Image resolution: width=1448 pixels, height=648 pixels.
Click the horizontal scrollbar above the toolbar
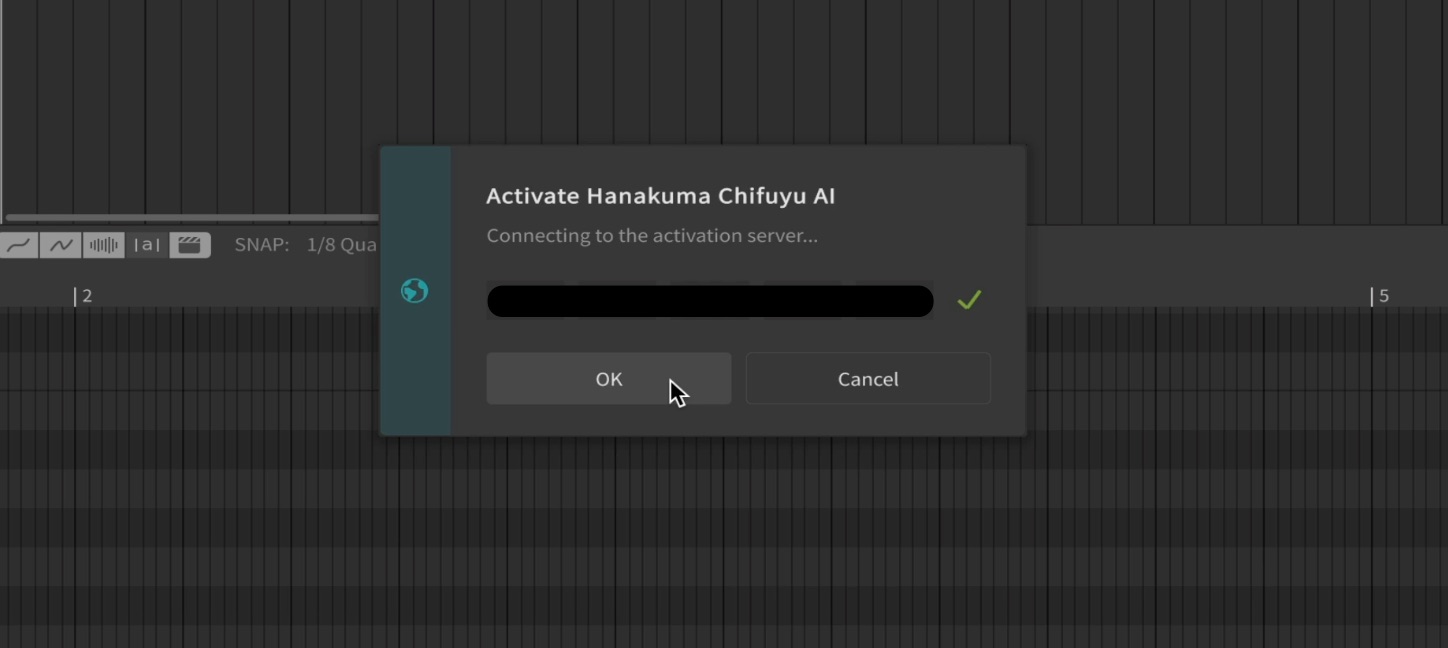pos(192,217)
